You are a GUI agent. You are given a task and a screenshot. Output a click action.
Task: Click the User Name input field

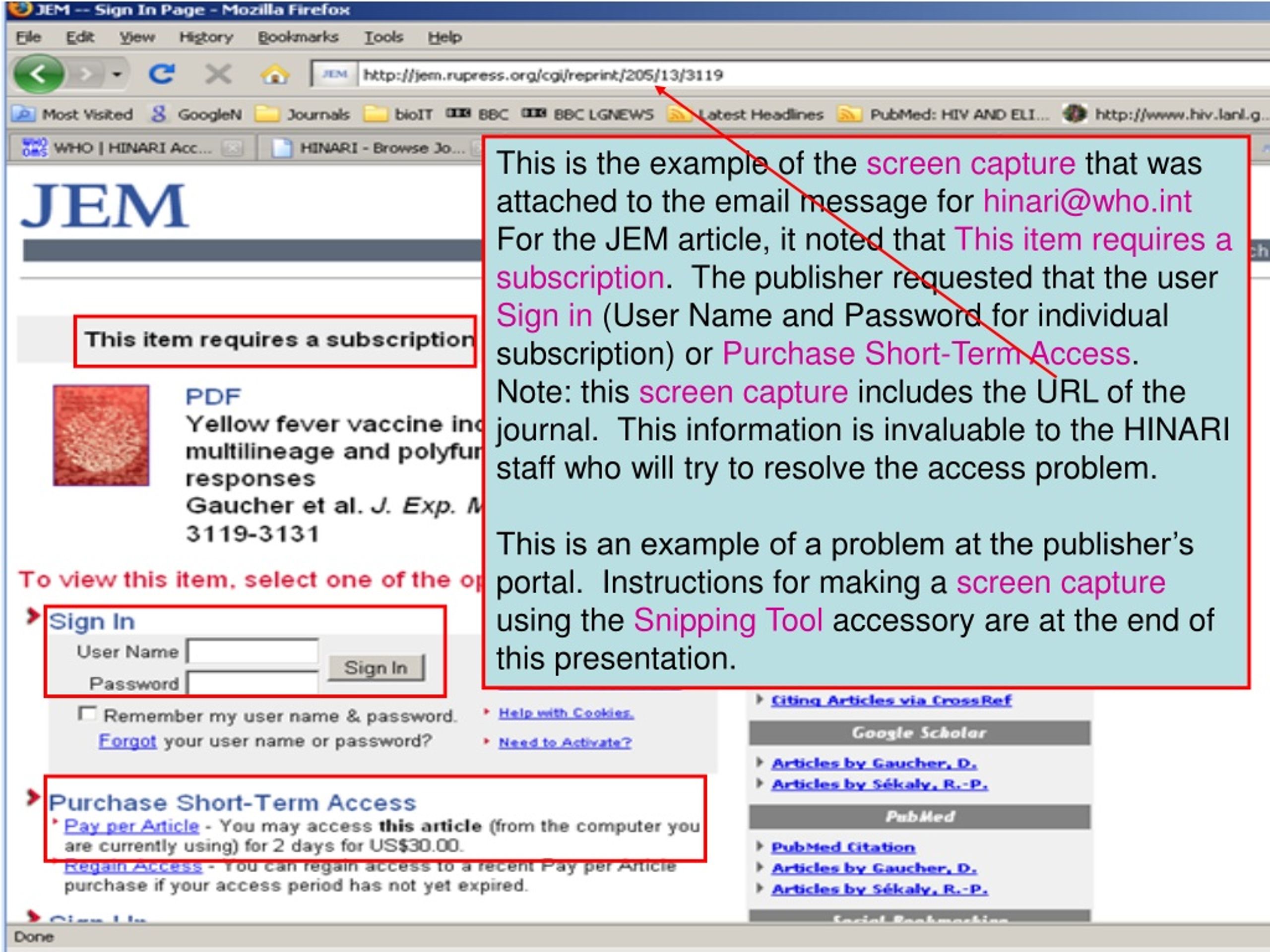pos(253,652)
